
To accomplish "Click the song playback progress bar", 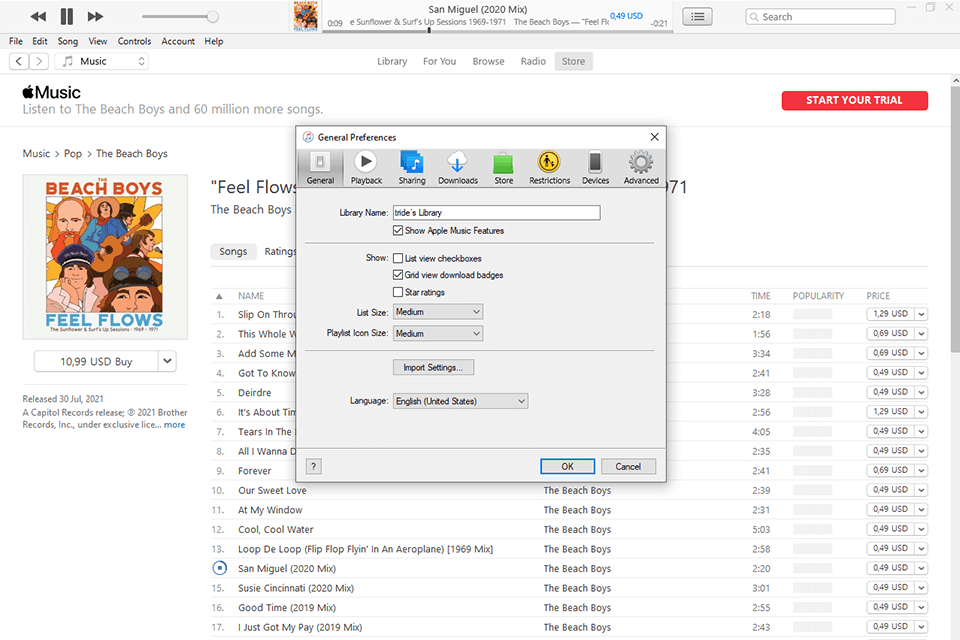I will (498, 31).
